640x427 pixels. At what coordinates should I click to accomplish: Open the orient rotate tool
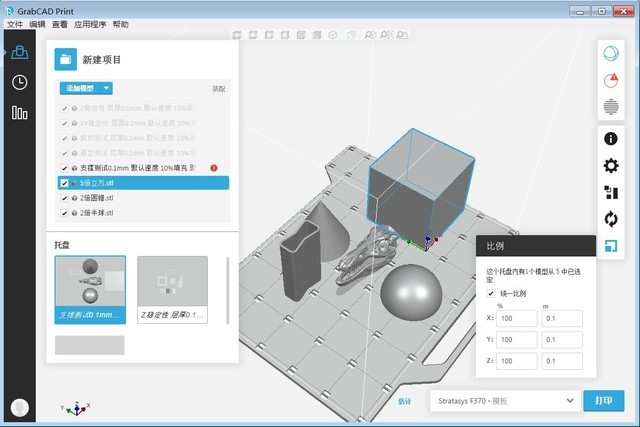(611, 219)
